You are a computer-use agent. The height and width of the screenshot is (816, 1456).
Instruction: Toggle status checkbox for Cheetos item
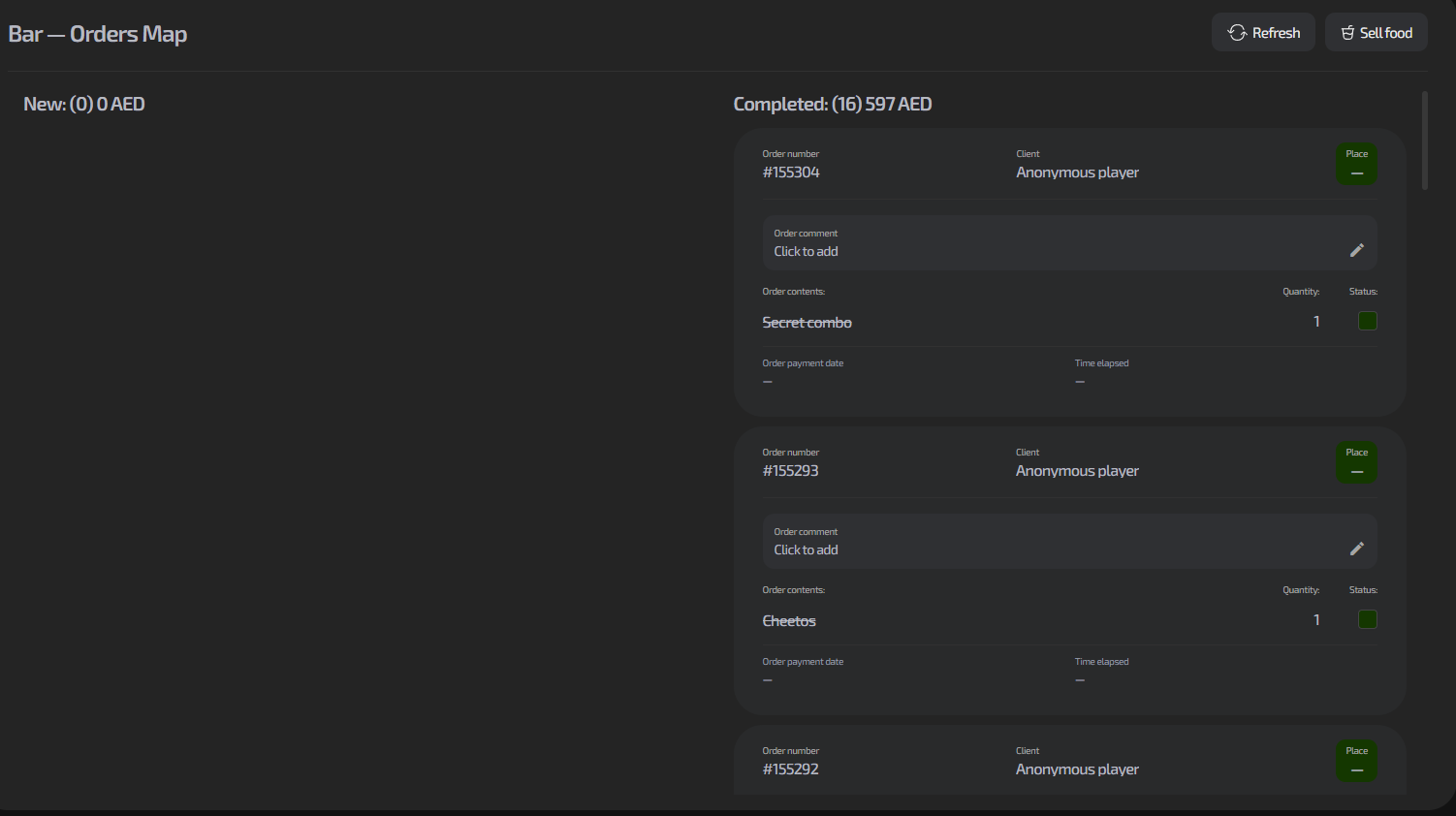coord(1367,619)
